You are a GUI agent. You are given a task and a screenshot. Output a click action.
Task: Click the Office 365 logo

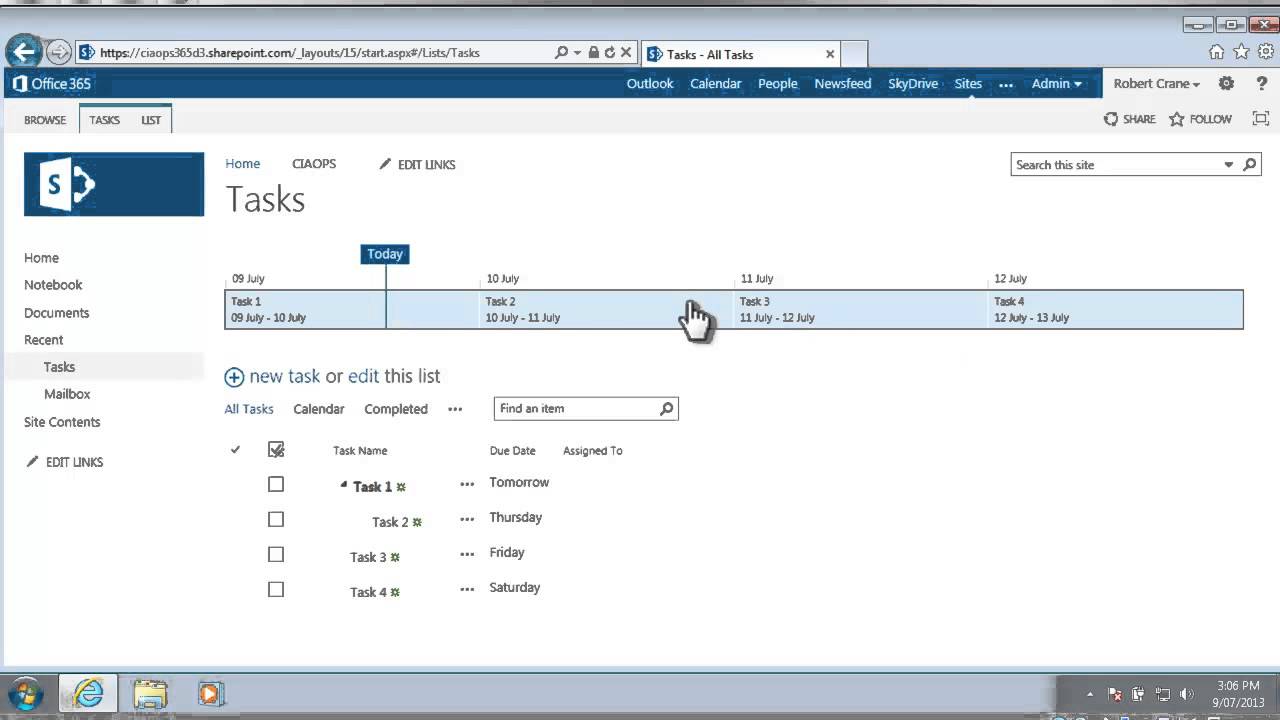click(x=51, y=84)
